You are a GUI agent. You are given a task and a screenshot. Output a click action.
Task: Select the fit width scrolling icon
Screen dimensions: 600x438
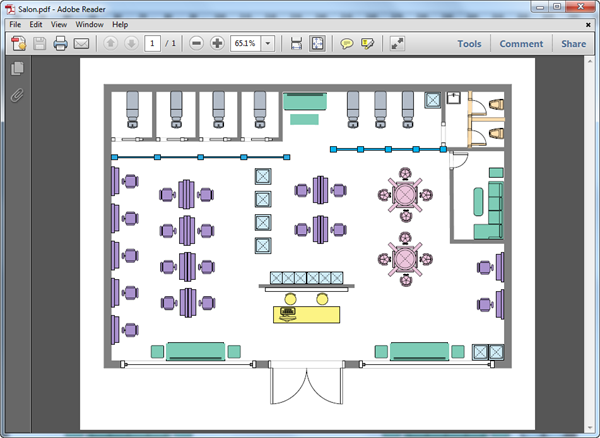(x=296, y=44)
